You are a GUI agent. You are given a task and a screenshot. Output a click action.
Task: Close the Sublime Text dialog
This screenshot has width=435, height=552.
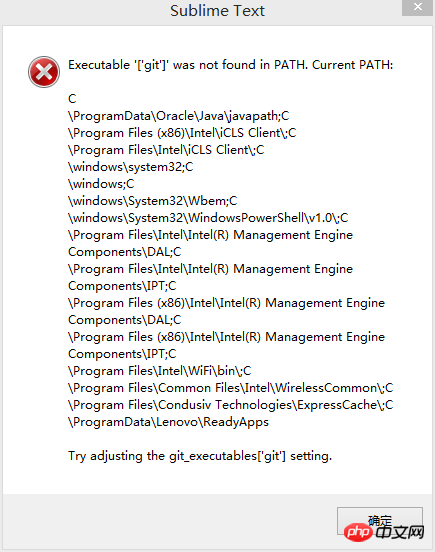point(417,7)
